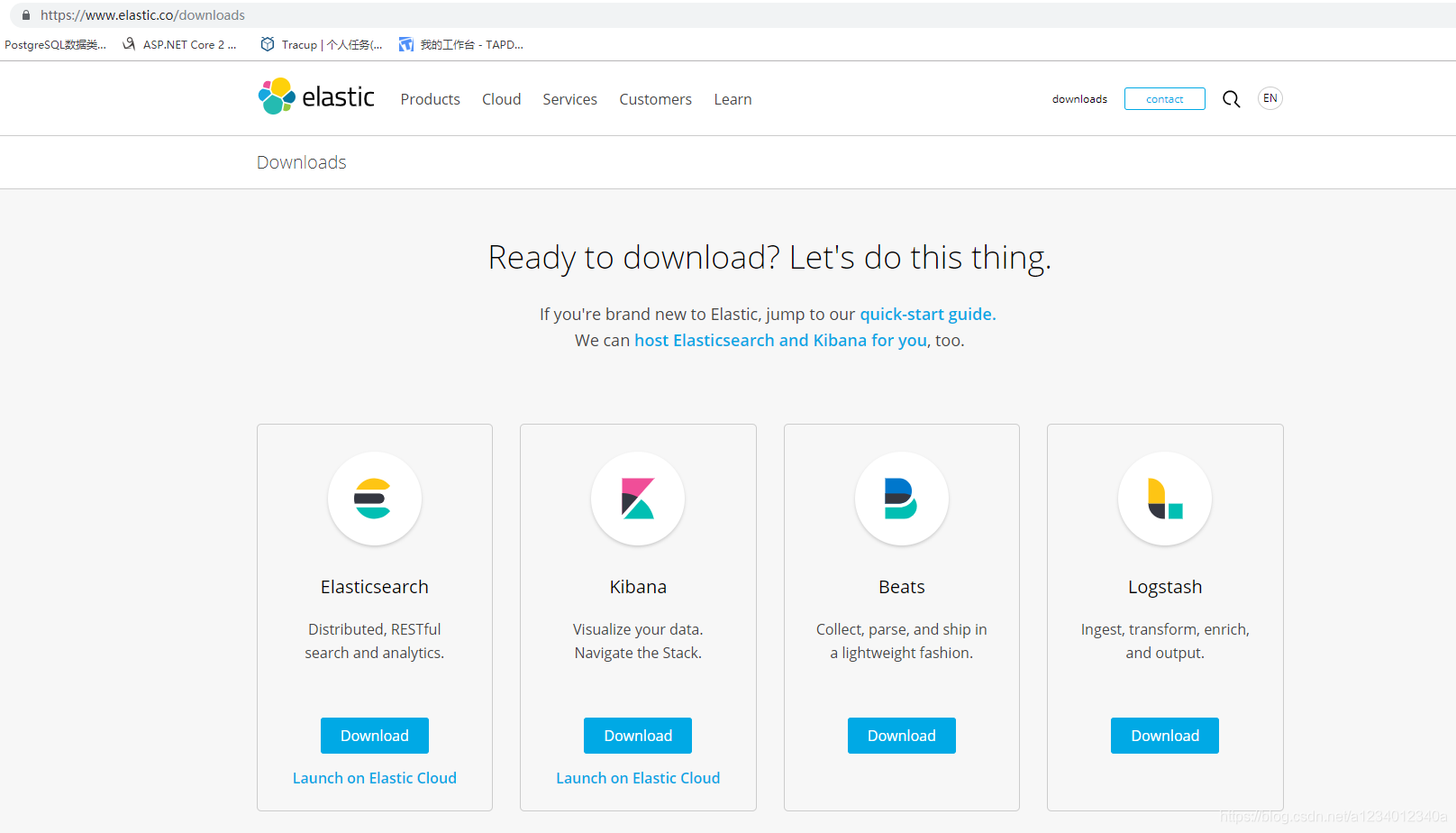The height and width of the screenshot is (833, 1456).
Task: Click the Kibana card title
Action: (638, 587)
